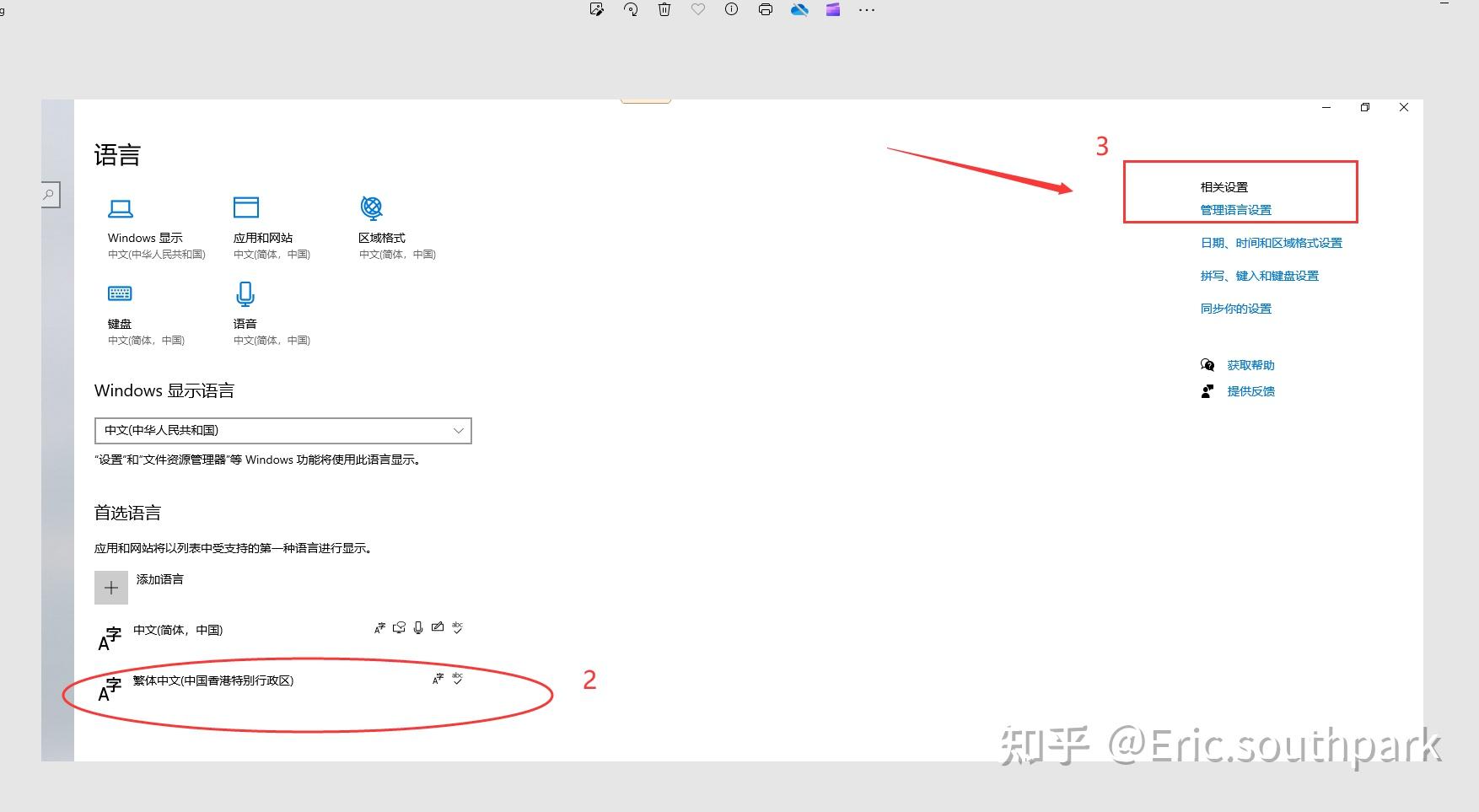This screenshot has width=1479, height=812.
Task: Open the 管理语言设置 link
Action: coord(1234,210)
